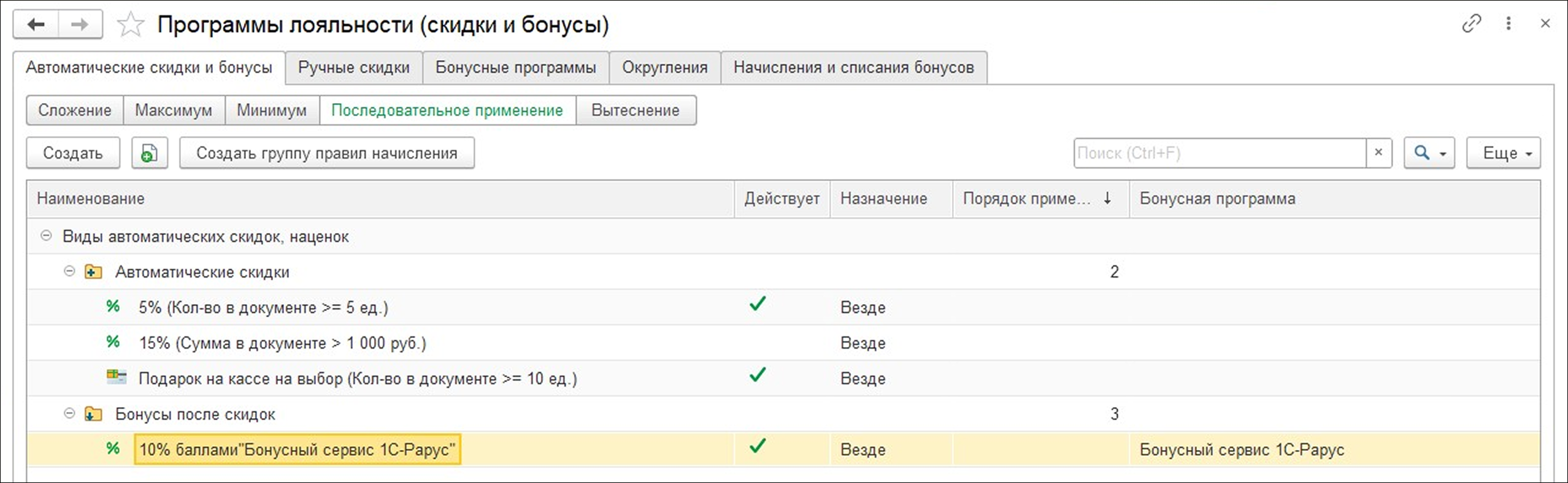
Task: Click into the Поиск (Ctrl+F) field
Action: [1219, 153]
